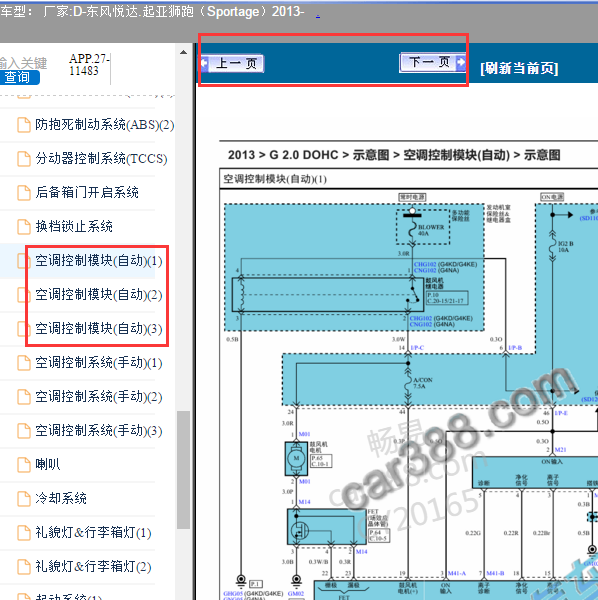The image size is (598, 600).
Task: Select 空调控制模块(自动)(3) entry
Action: tap(99, 329)
